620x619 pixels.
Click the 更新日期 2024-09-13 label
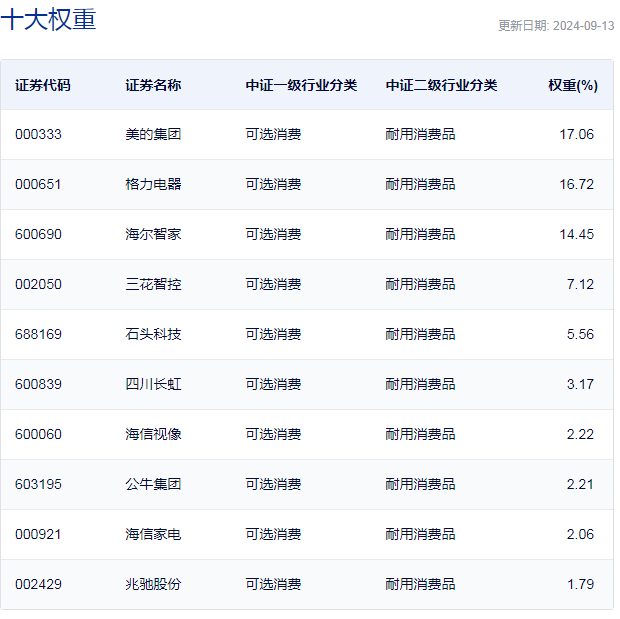coord(556,26)
